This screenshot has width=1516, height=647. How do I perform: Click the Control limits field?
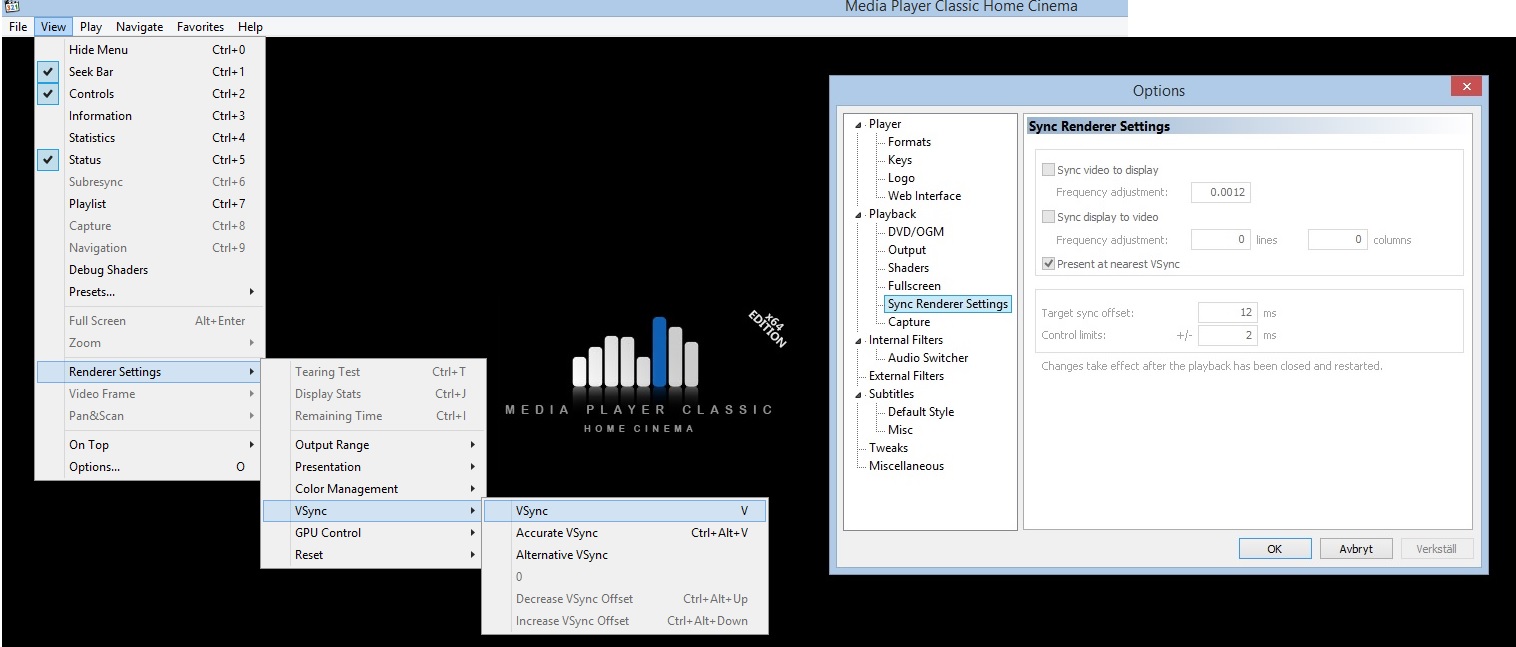coord(1227,336)
